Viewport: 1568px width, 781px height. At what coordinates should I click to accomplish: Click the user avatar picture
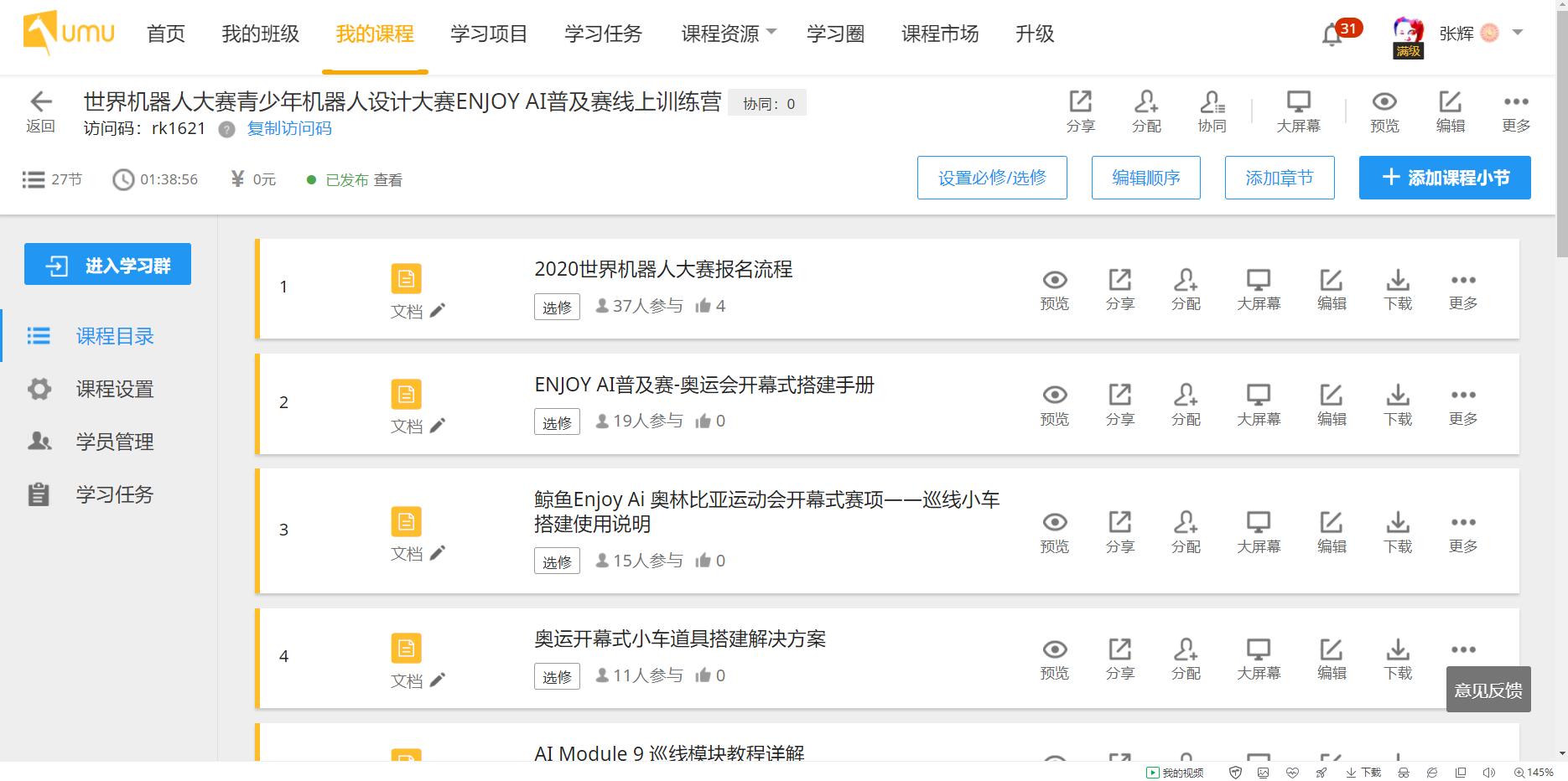click(x=1408, y=34)
